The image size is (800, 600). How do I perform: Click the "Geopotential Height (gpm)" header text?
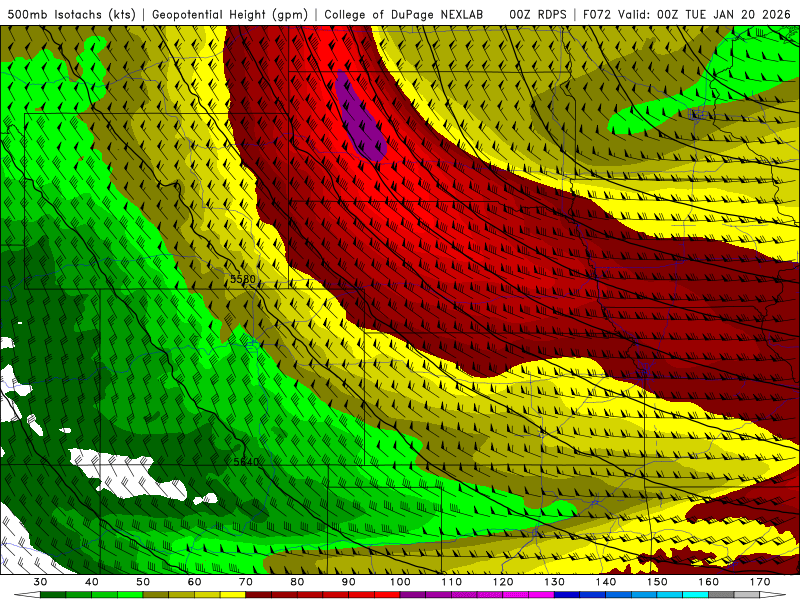[x=230, y=14]
